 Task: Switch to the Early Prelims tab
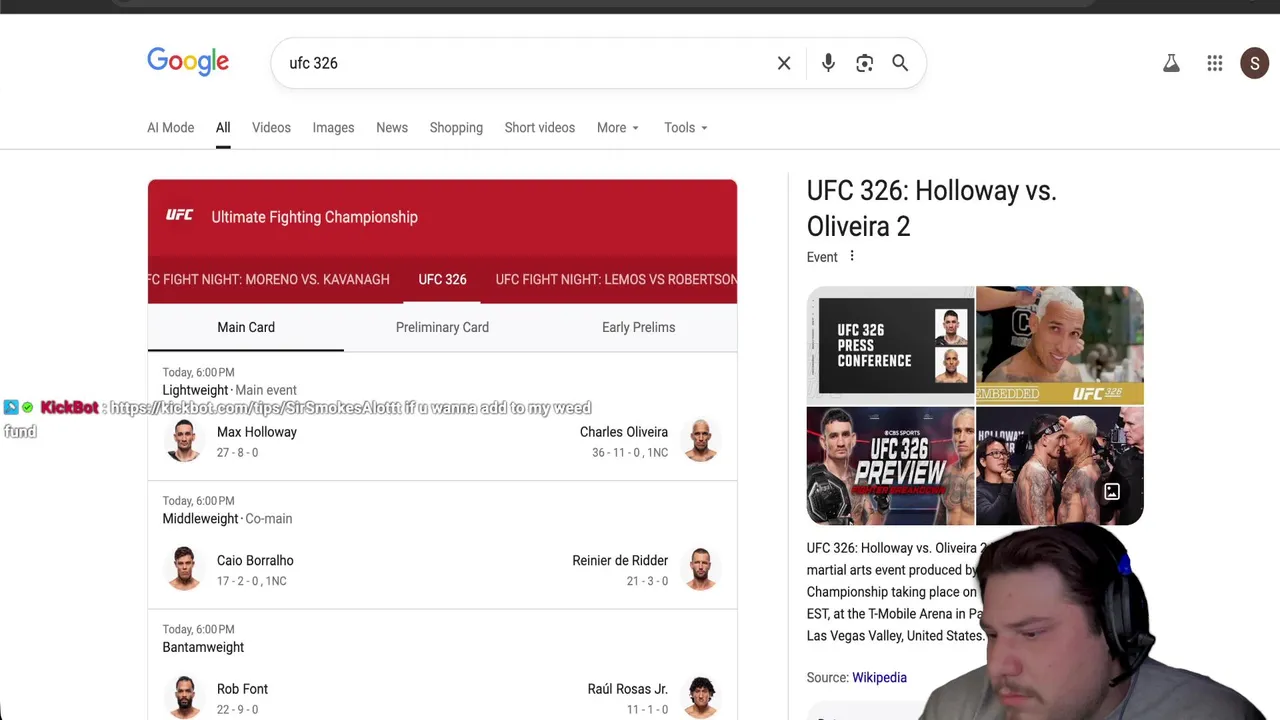tap(638, 327)
